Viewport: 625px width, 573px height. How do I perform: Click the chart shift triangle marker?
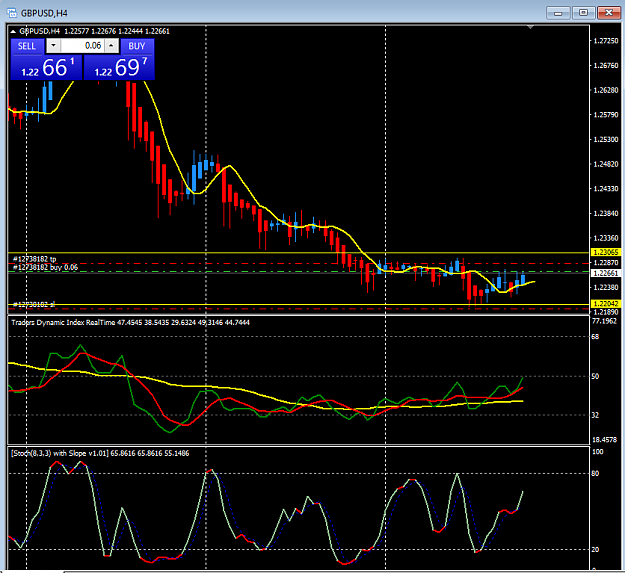[530, 27]
